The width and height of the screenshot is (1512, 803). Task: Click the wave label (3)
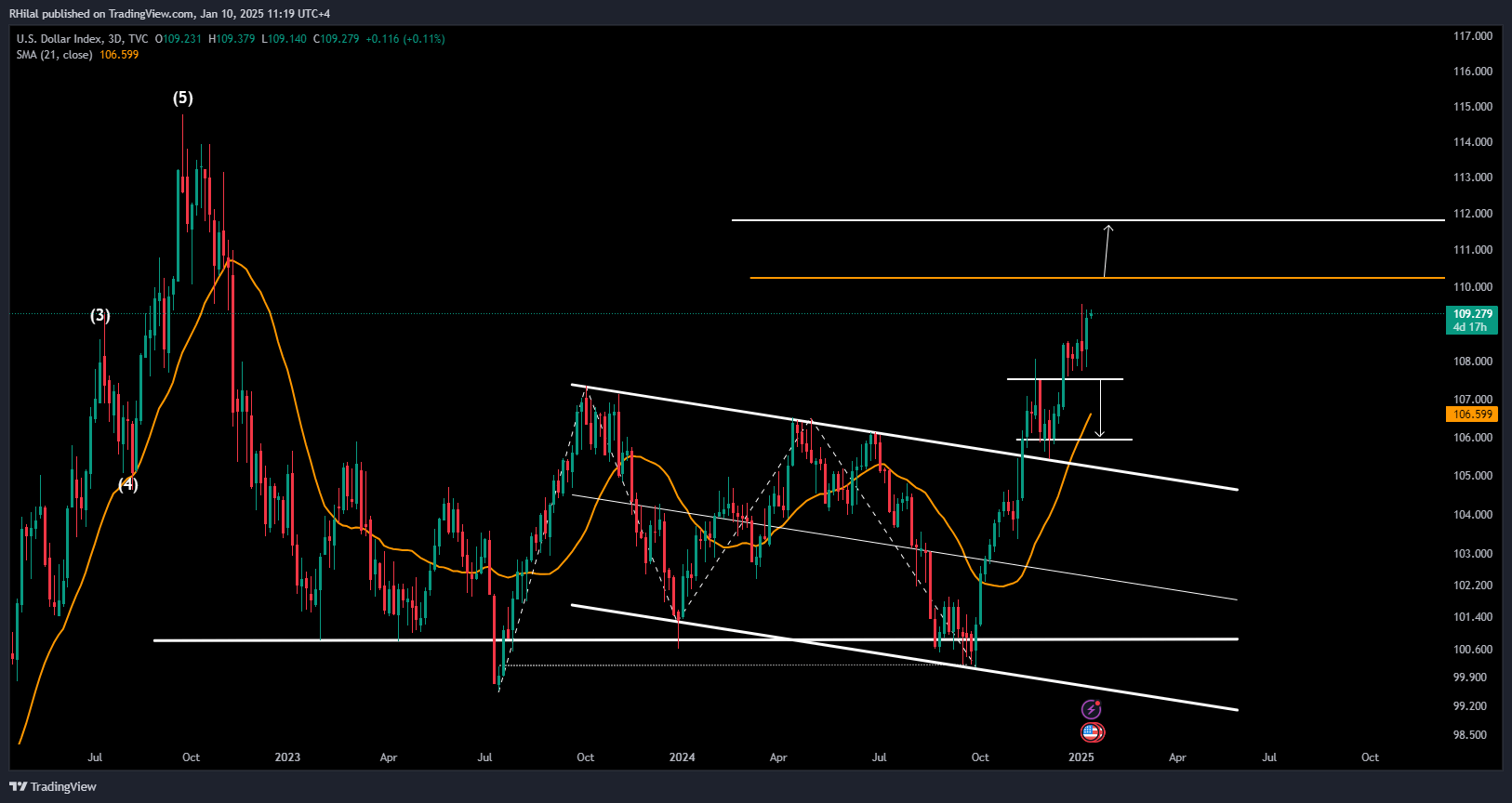100,315
